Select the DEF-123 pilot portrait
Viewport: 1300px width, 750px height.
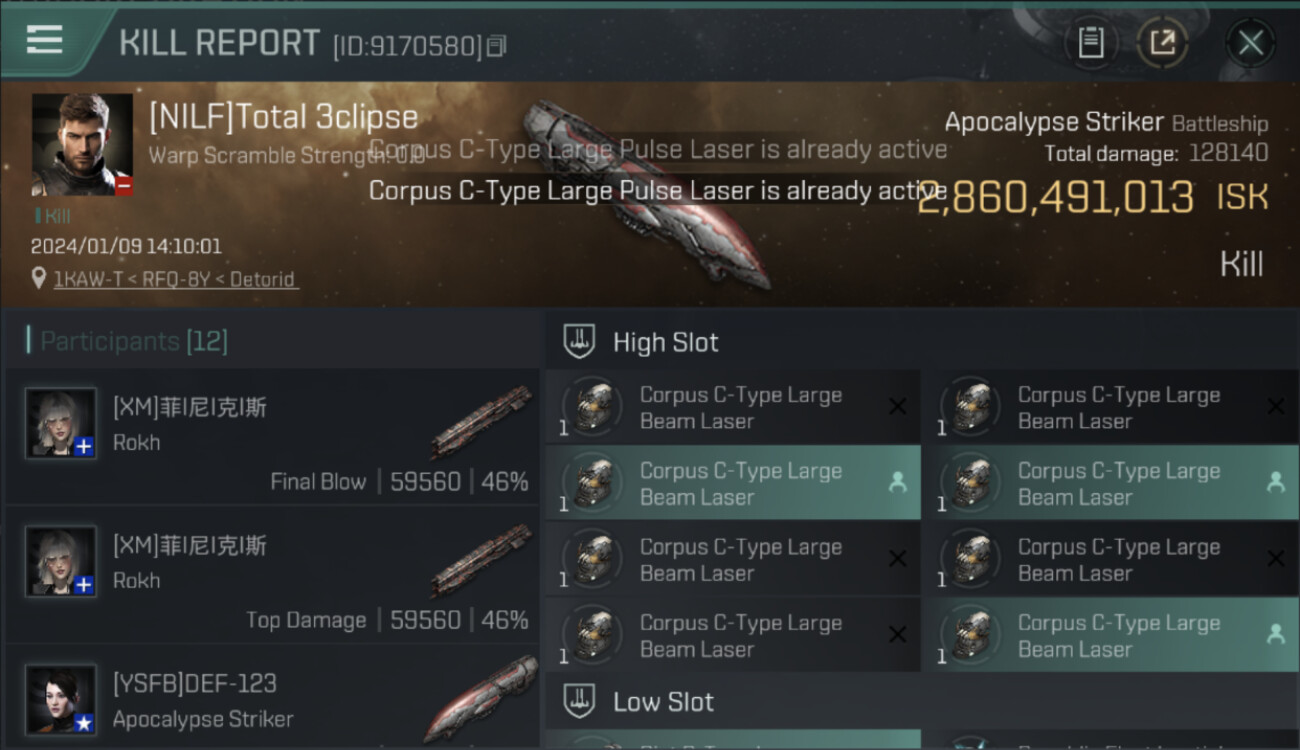tap(61, 699)
